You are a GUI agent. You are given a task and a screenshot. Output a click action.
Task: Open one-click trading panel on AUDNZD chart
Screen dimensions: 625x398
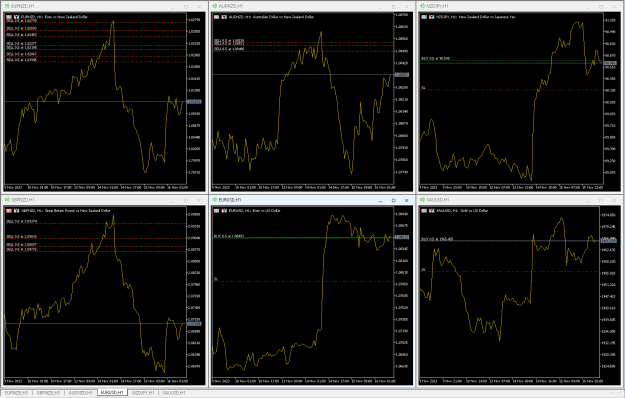pyautogui.click(x=216, y=17)
